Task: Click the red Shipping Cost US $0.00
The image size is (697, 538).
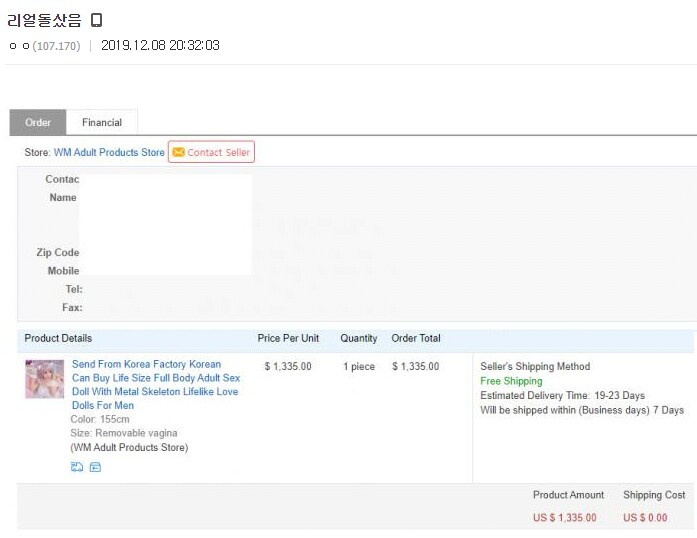Action: pos(645,517)
